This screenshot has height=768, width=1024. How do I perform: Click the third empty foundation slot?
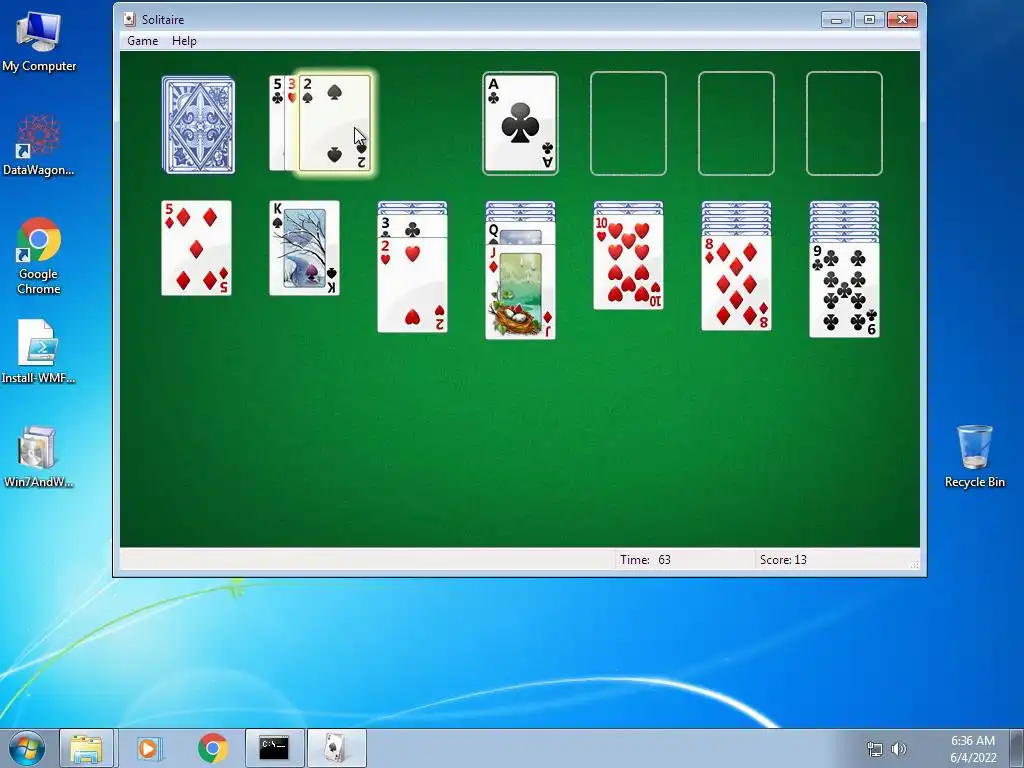pyautogui.click(x=736, y=123)
